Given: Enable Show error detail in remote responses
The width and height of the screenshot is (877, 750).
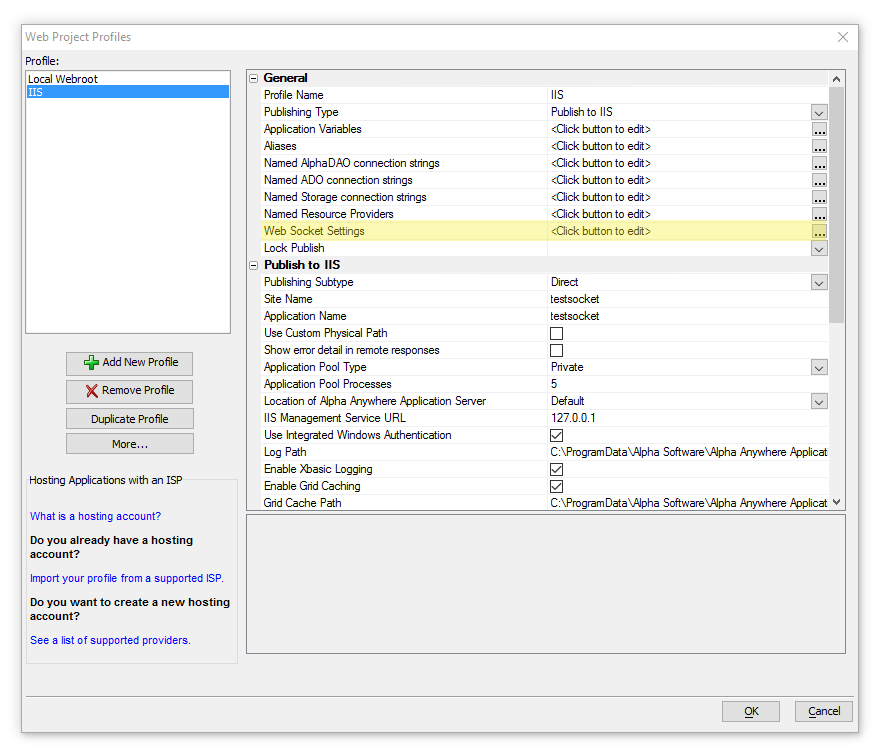Looking at the screenshot, I should (x=556, y=351).
